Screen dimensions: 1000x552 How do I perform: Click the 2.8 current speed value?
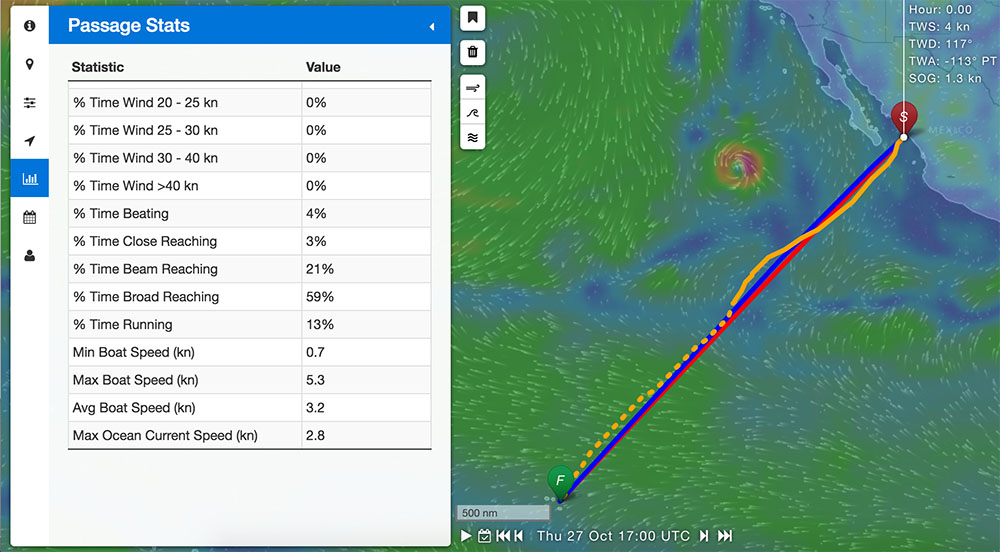pos(315,435)
